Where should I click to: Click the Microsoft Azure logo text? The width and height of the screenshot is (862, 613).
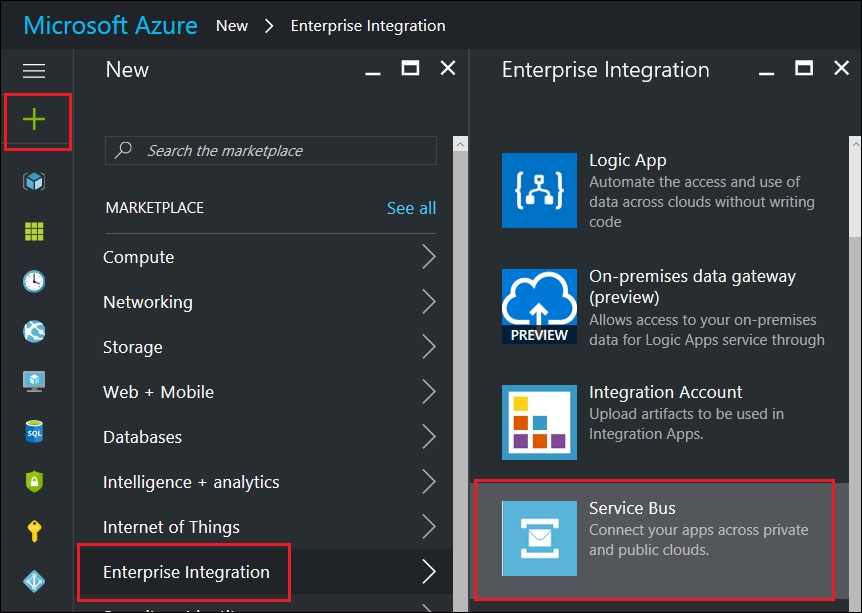(x=110, y=26)
